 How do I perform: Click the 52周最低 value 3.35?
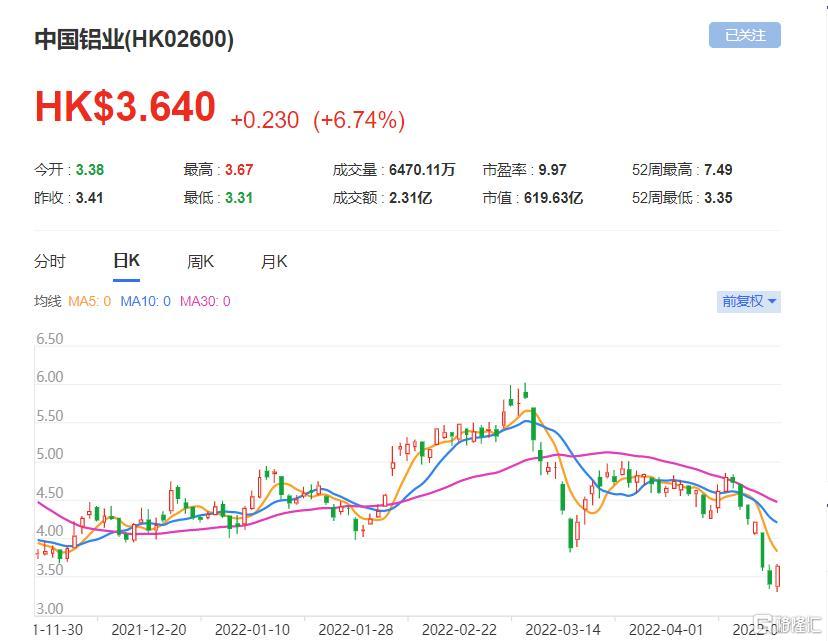coord(718,198)
